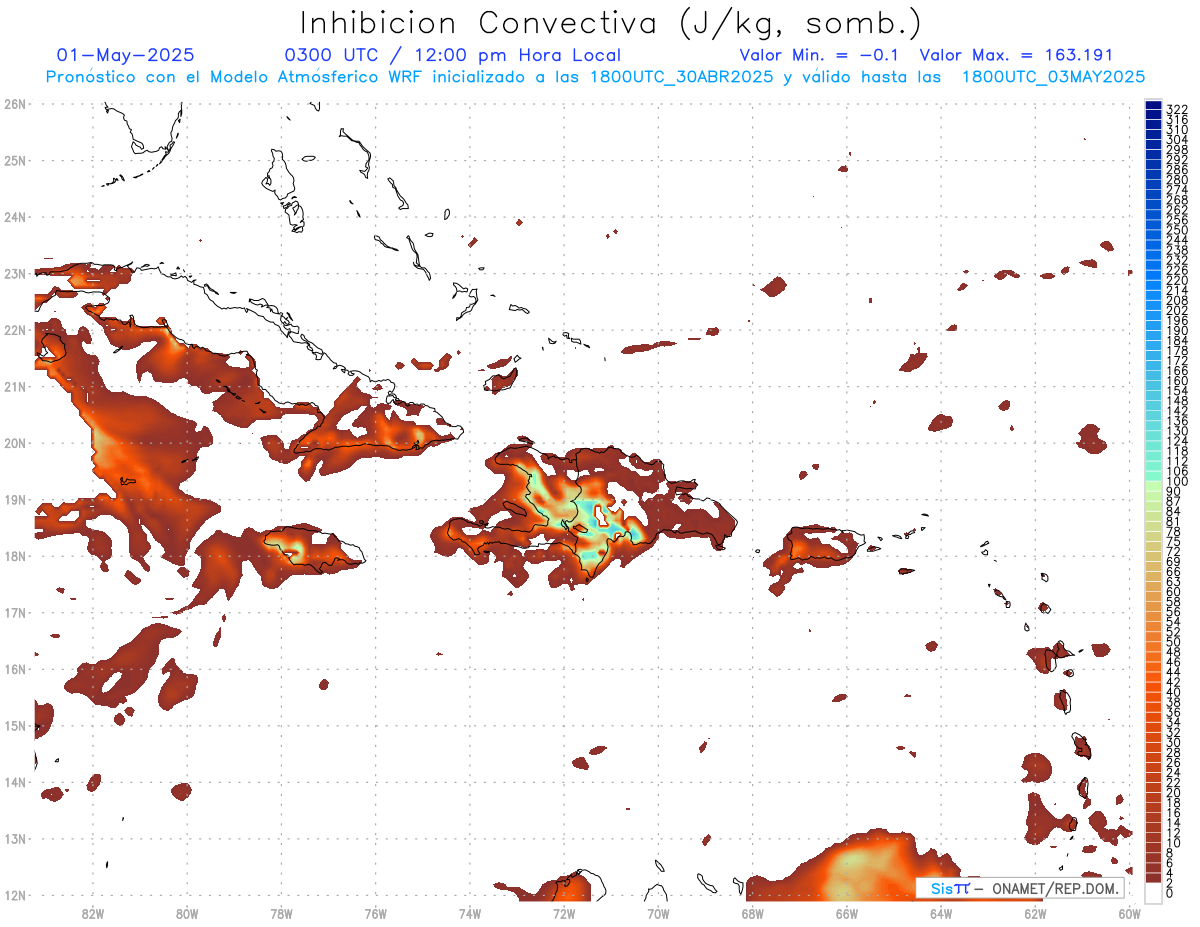Click the 19N latitude label

15,499
